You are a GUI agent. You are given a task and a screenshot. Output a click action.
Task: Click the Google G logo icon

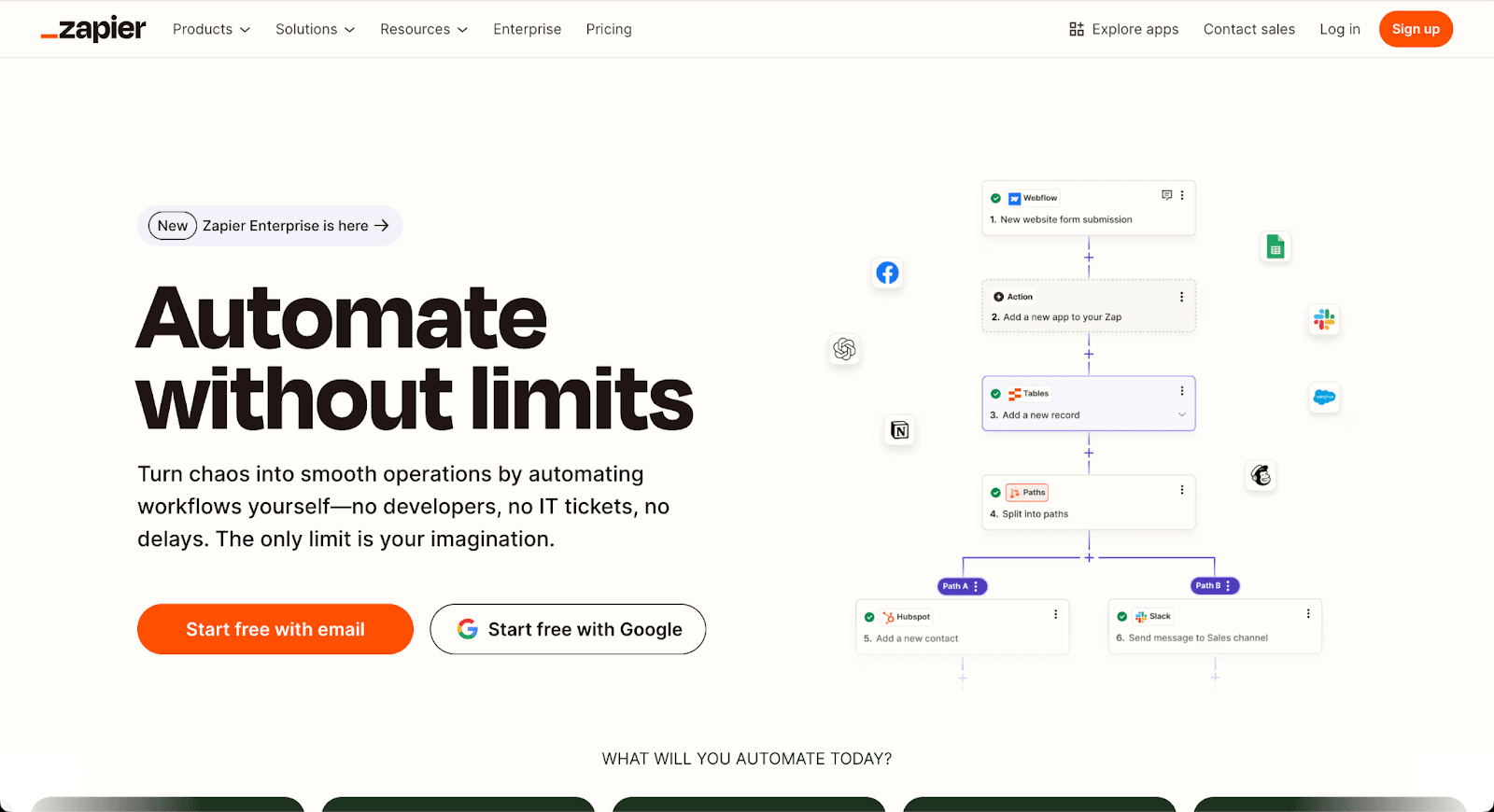tap(468, 629)
